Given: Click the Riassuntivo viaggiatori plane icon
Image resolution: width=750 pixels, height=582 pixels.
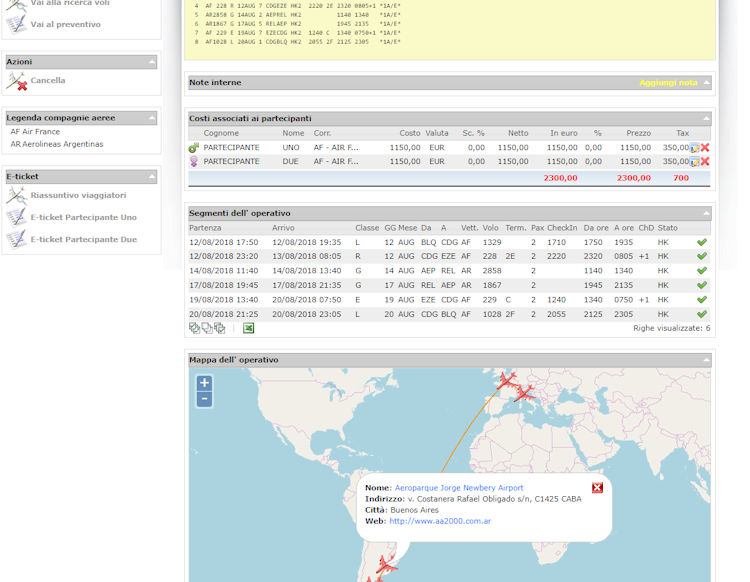Looking at the screenshot, I should pyautogui.click(x=17, y=195).
